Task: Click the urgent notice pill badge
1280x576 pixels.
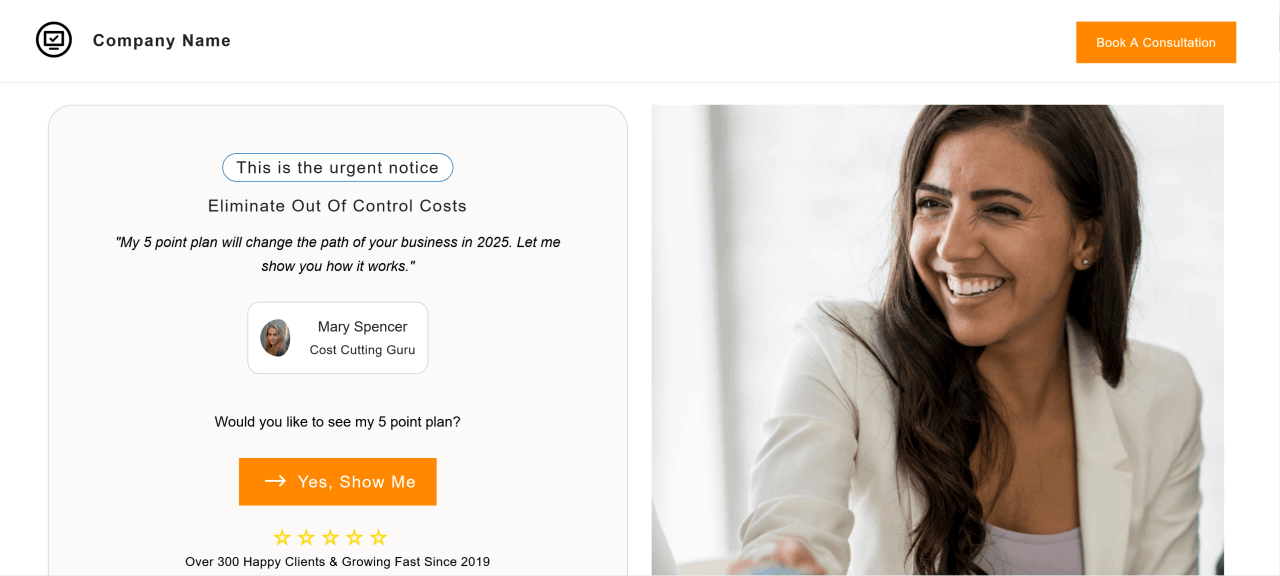Action: click(338, 168)
